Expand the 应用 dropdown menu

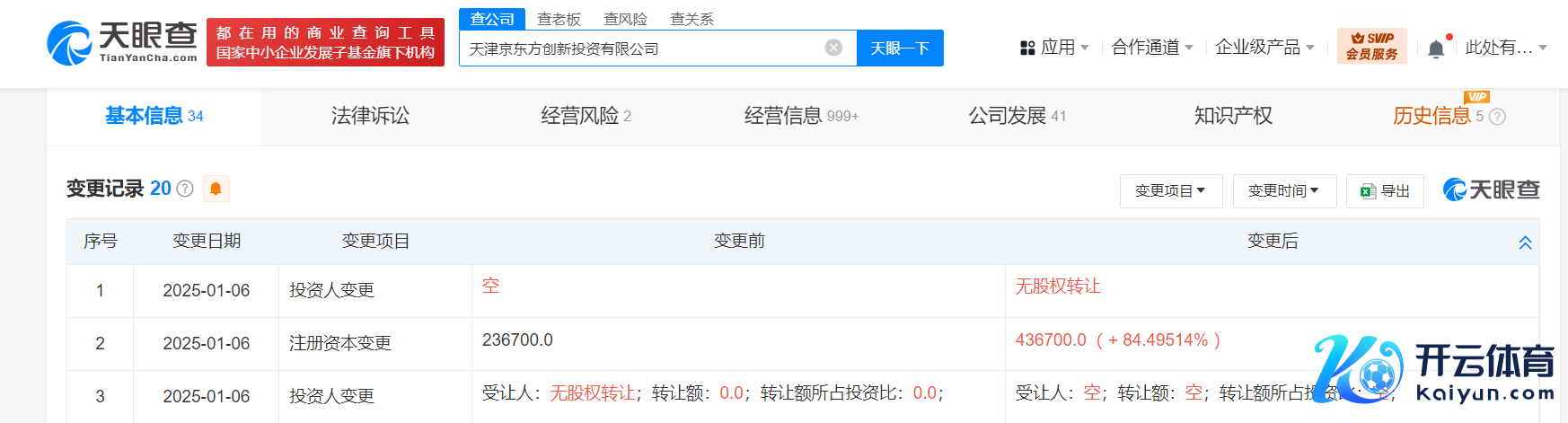tap(1055, 48)
